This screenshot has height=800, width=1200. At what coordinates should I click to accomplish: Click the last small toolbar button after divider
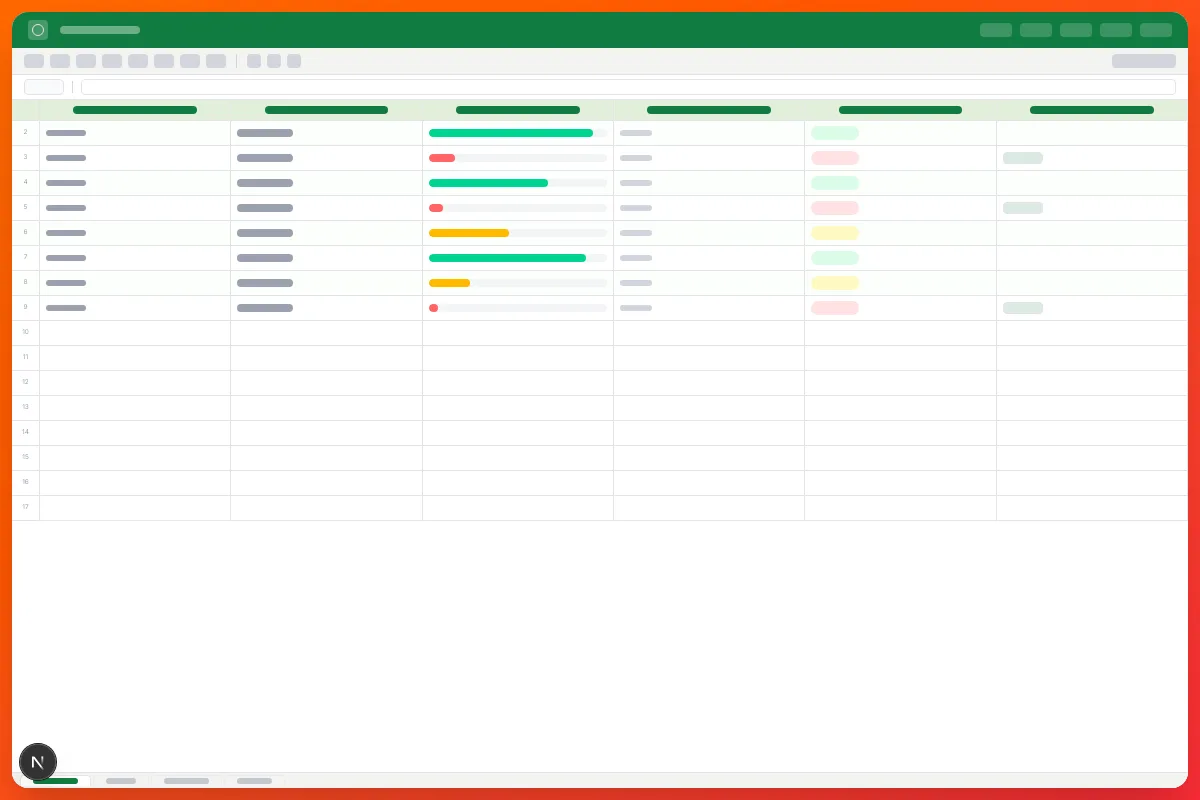[294, 61]
